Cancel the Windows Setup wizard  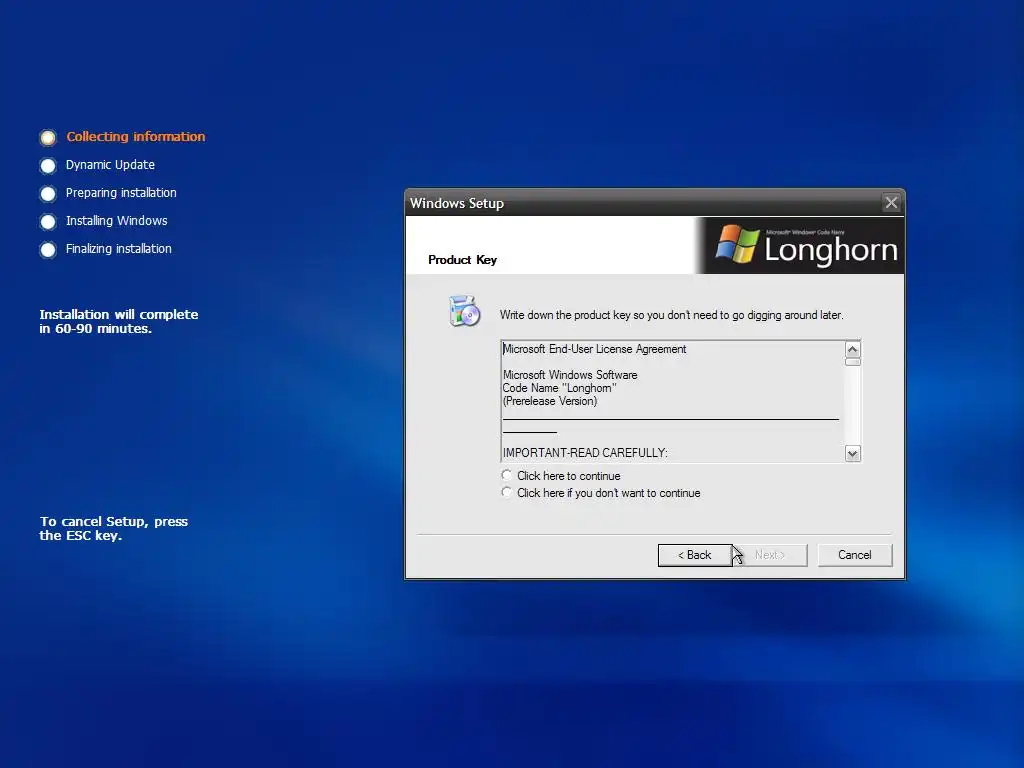click(855, 555)
